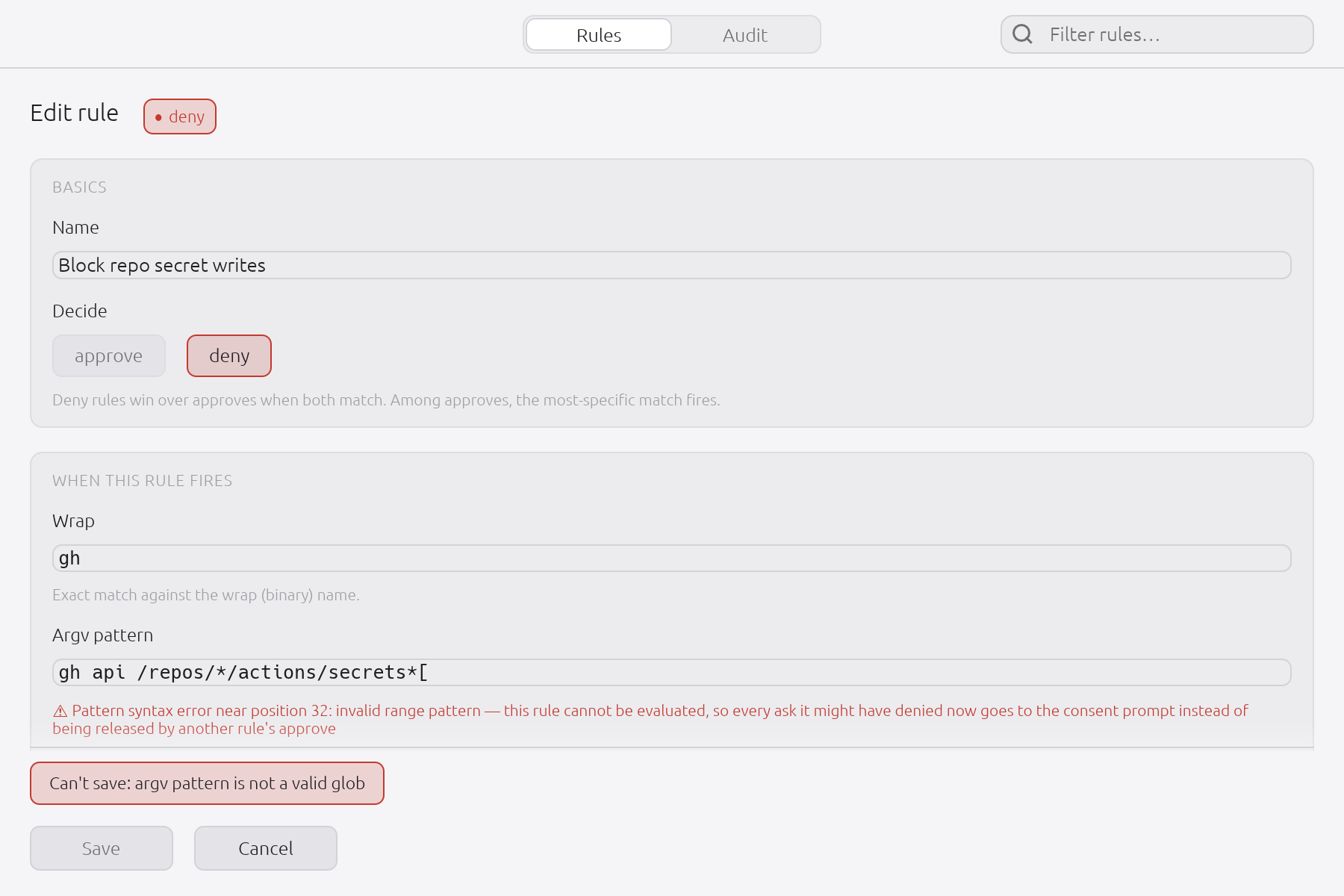Click the 'Argv pattern' label

pyautogui.click(x=103, y=635)
